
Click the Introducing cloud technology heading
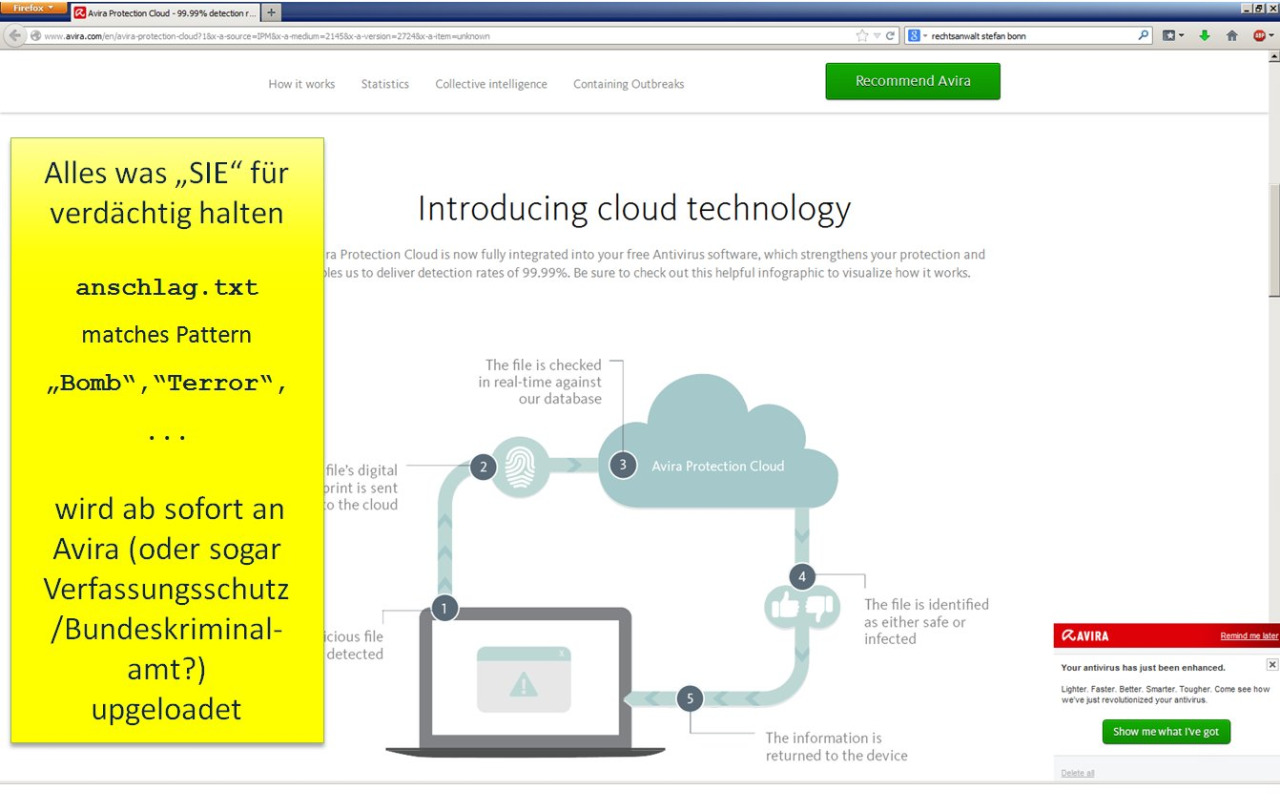634,209
